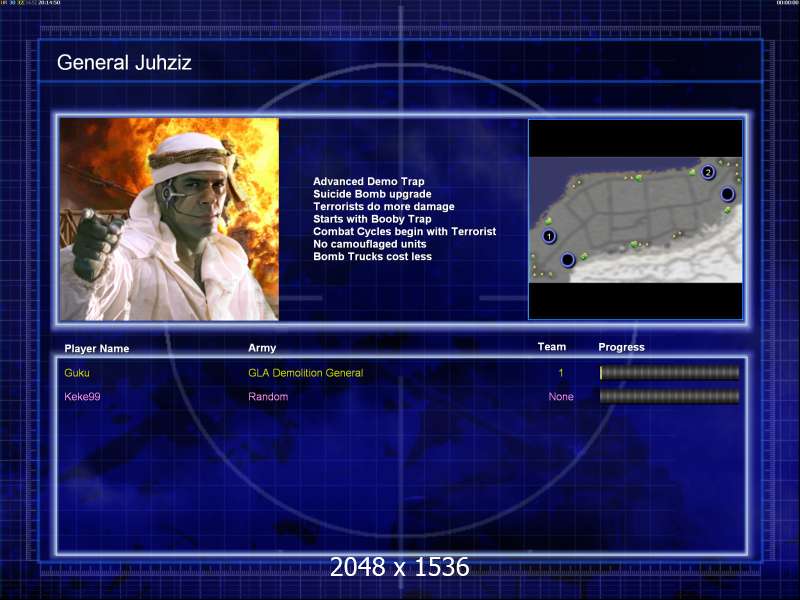This screenshot has height=600, width=800.
Task: Click 'Random' army entry for Keke99
Action: pyautogui.click(x=268, y=396)
